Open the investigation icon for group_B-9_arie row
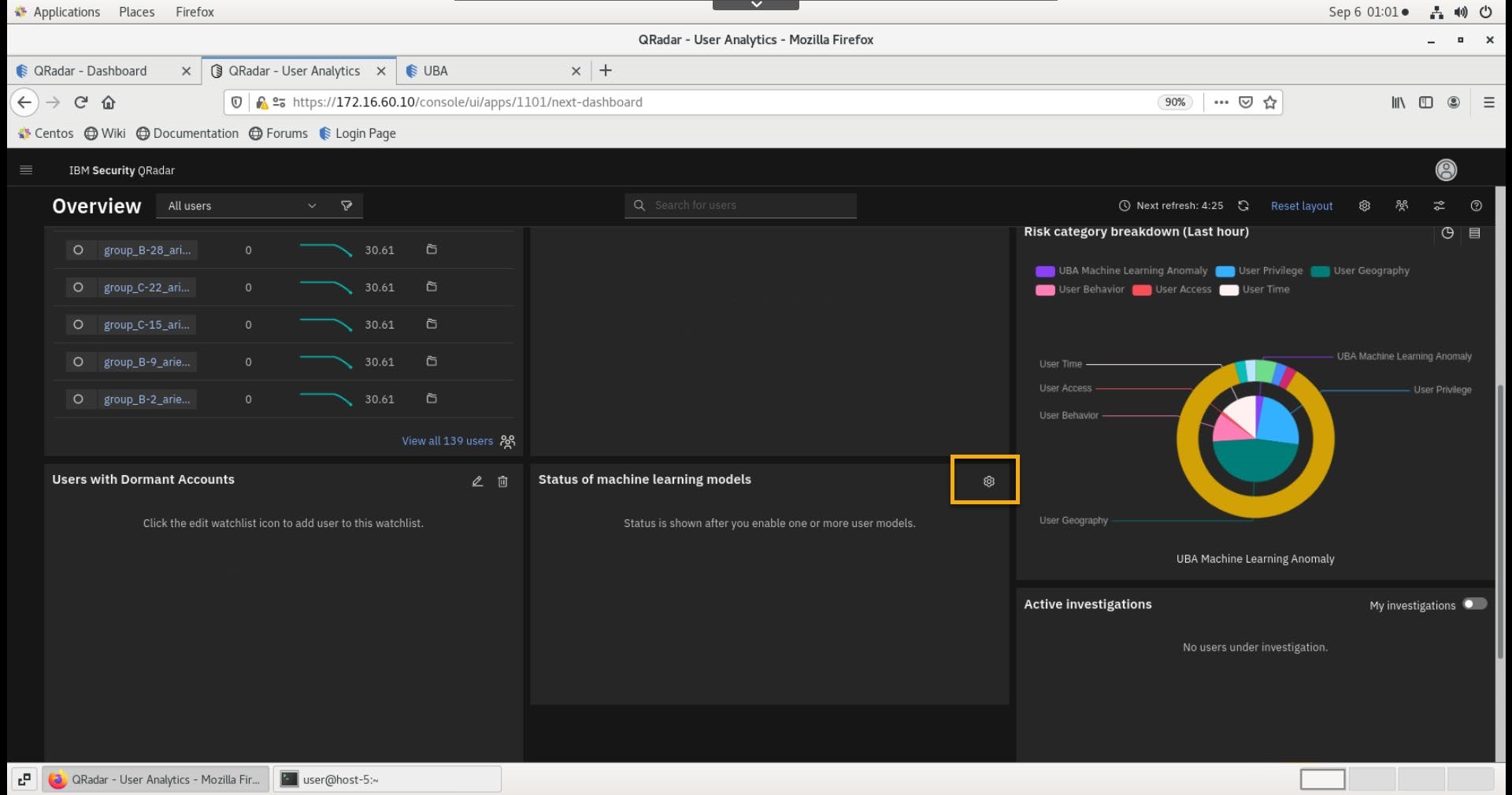The image size is (1512, 795). tap(432, 361)
